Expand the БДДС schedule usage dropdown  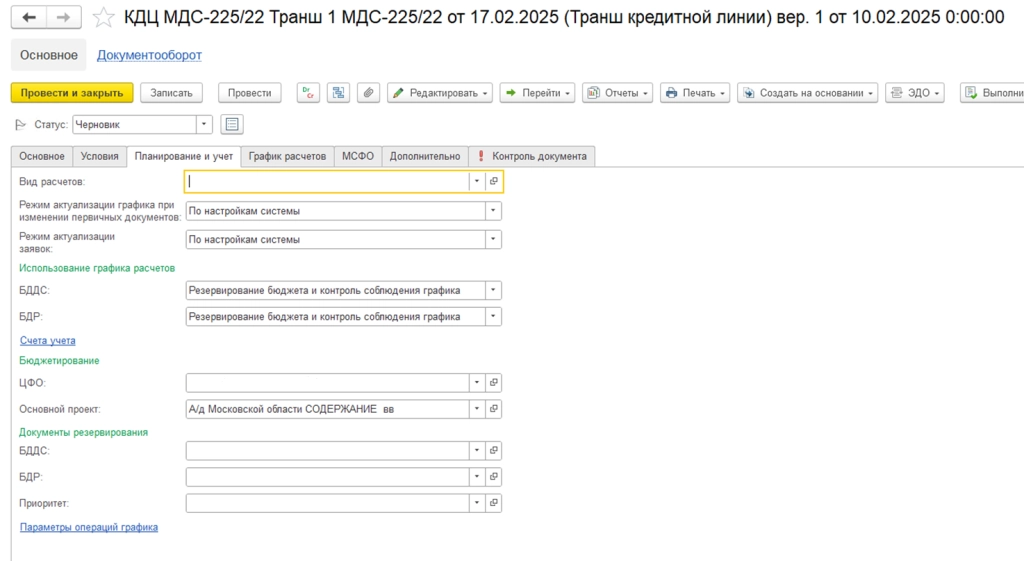coord(492,291)
